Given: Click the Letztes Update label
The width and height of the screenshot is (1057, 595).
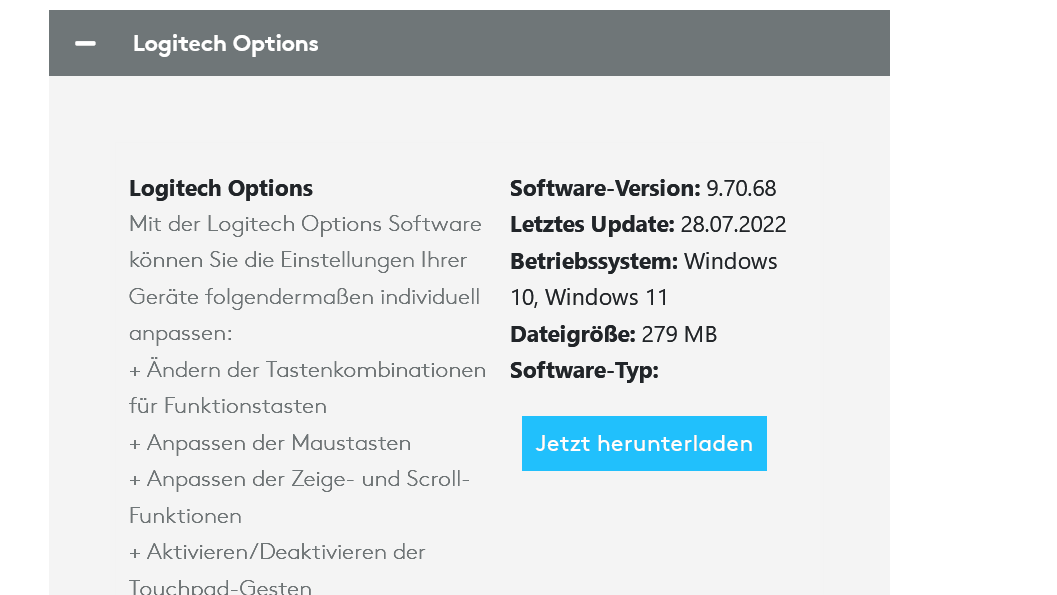Looking at the screenshot, I should 592,224.
